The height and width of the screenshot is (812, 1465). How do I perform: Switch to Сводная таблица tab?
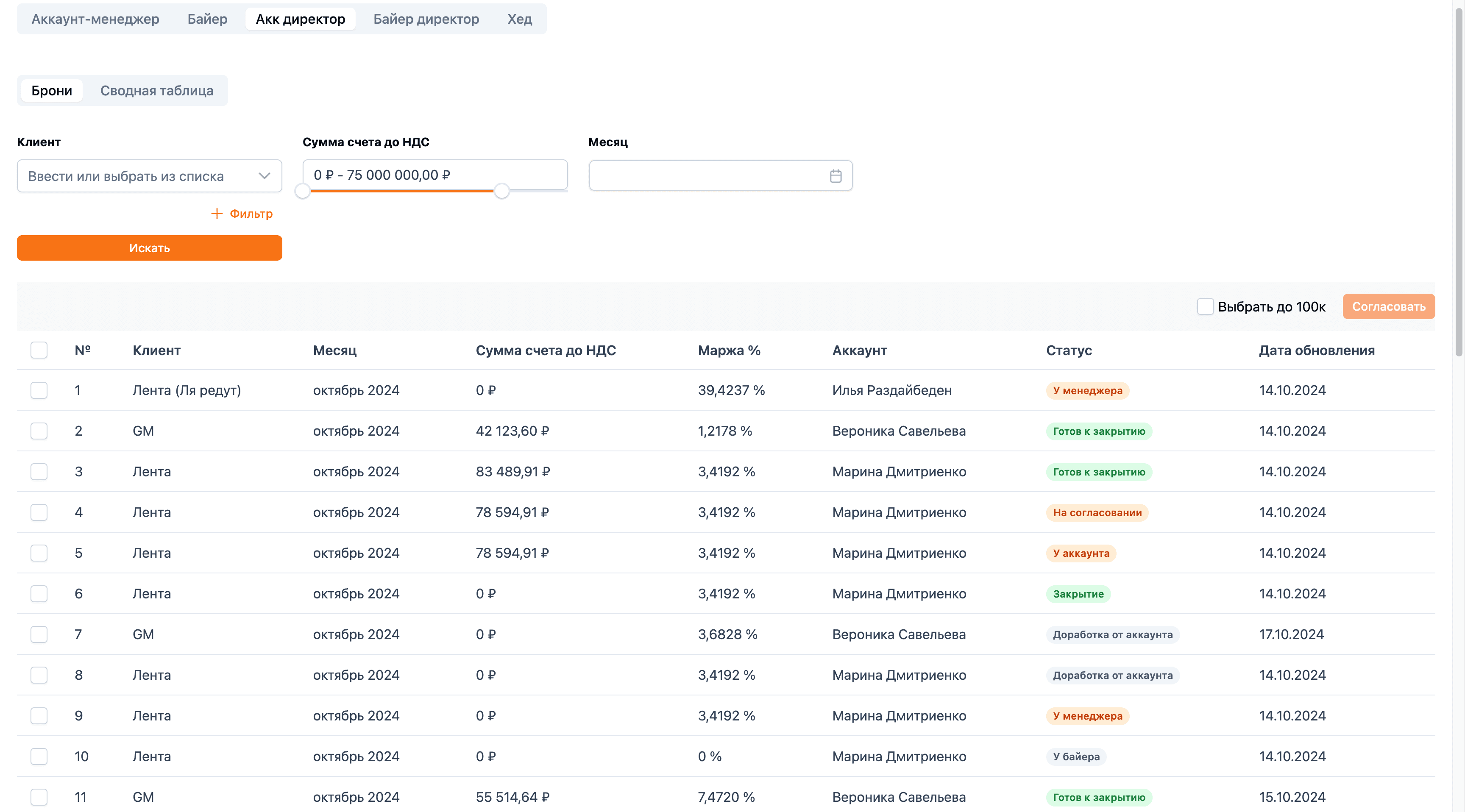point(157,90)
